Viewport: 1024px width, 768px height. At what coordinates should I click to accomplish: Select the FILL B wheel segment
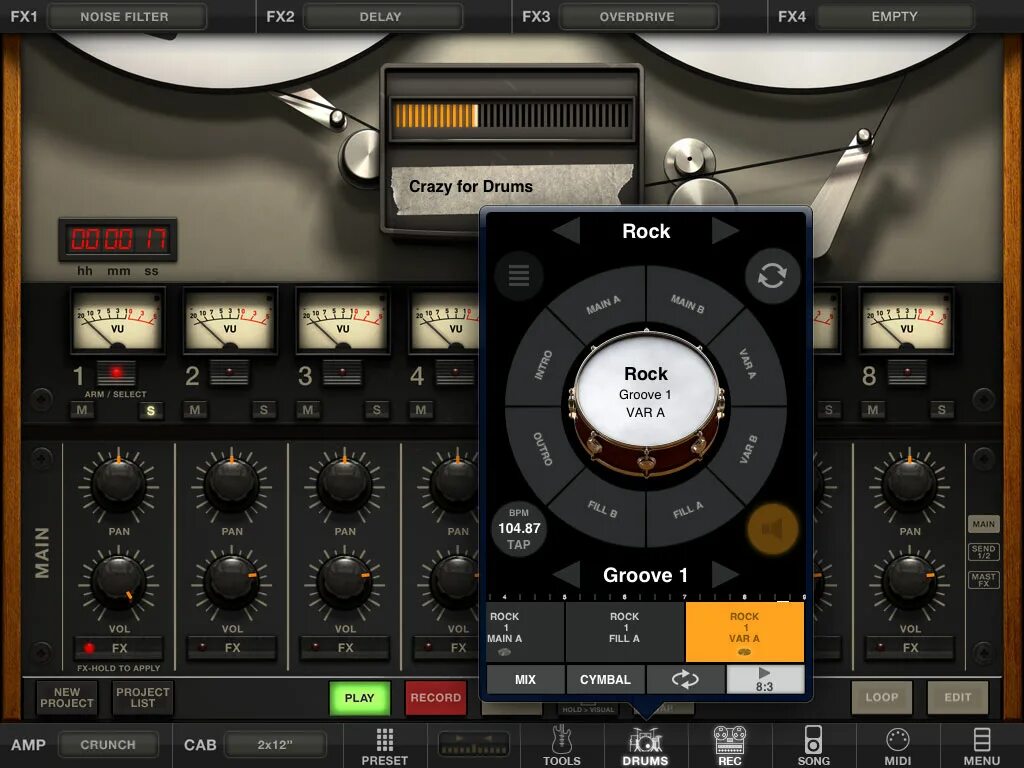[x=602, y=509]
